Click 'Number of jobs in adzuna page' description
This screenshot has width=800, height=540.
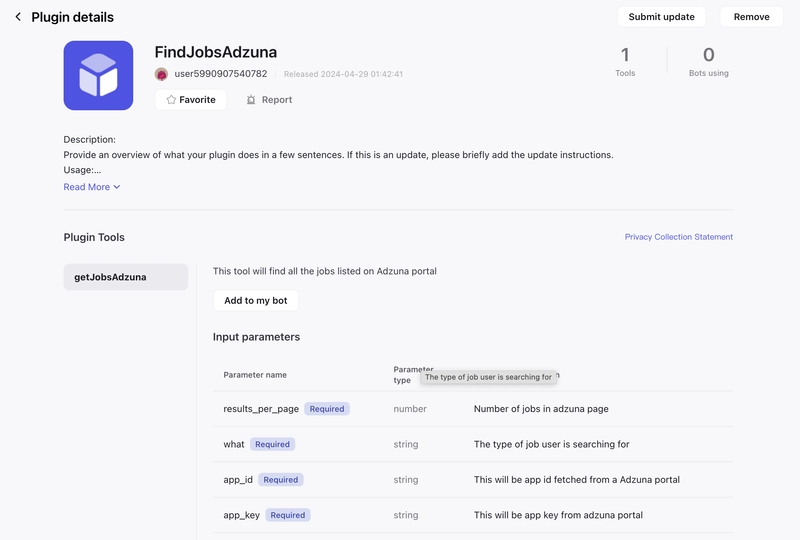pos(541,409)
